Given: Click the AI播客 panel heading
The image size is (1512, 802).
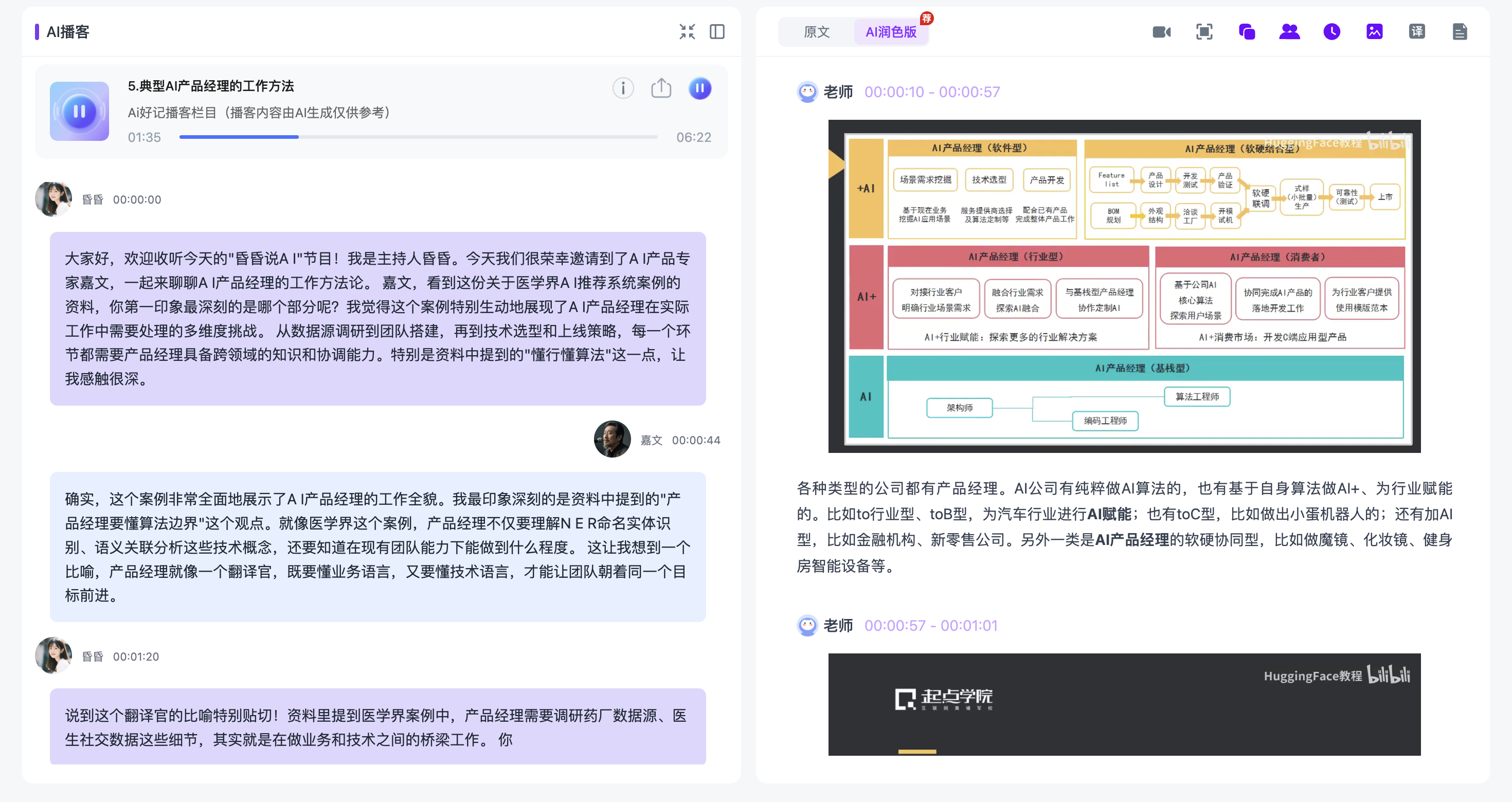Looking at the screenshot, I should 67,32.
